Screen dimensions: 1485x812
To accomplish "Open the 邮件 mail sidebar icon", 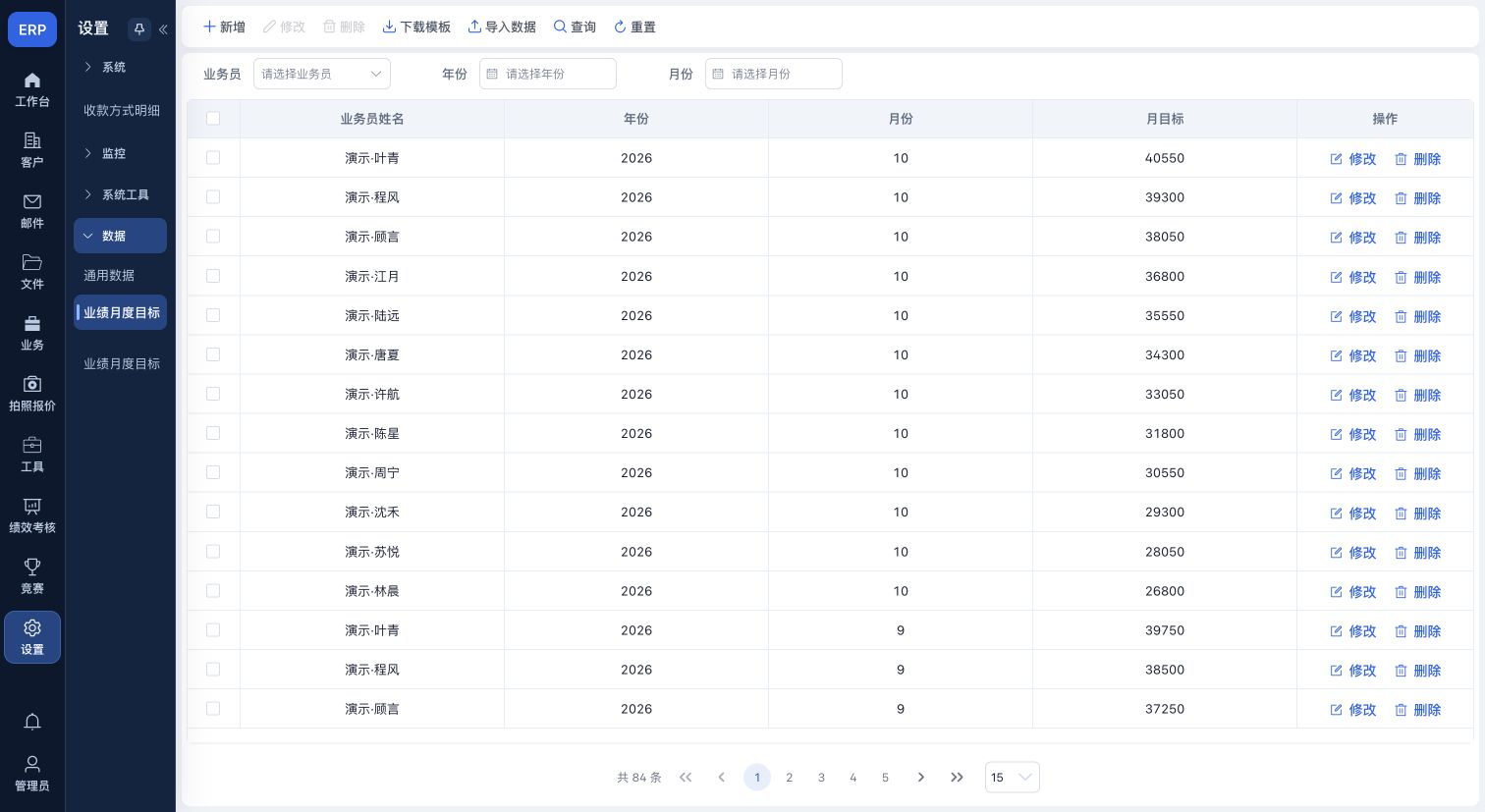I will pyautogui.click(x=32, y=211).
